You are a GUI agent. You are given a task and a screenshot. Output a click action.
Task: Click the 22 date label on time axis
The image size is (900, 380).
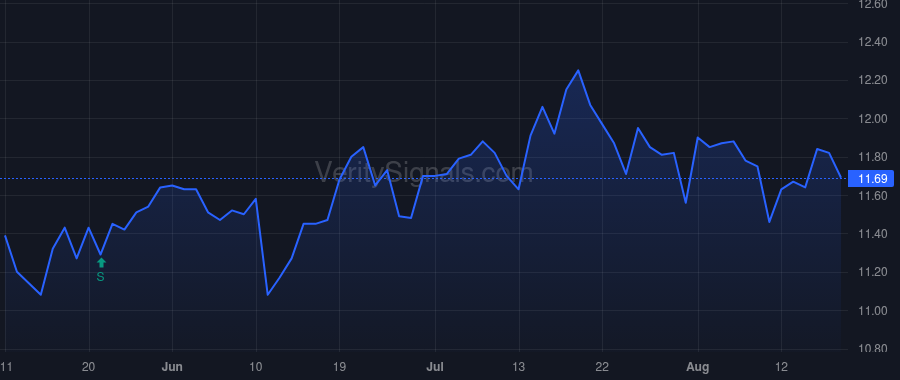click(602, 367)
